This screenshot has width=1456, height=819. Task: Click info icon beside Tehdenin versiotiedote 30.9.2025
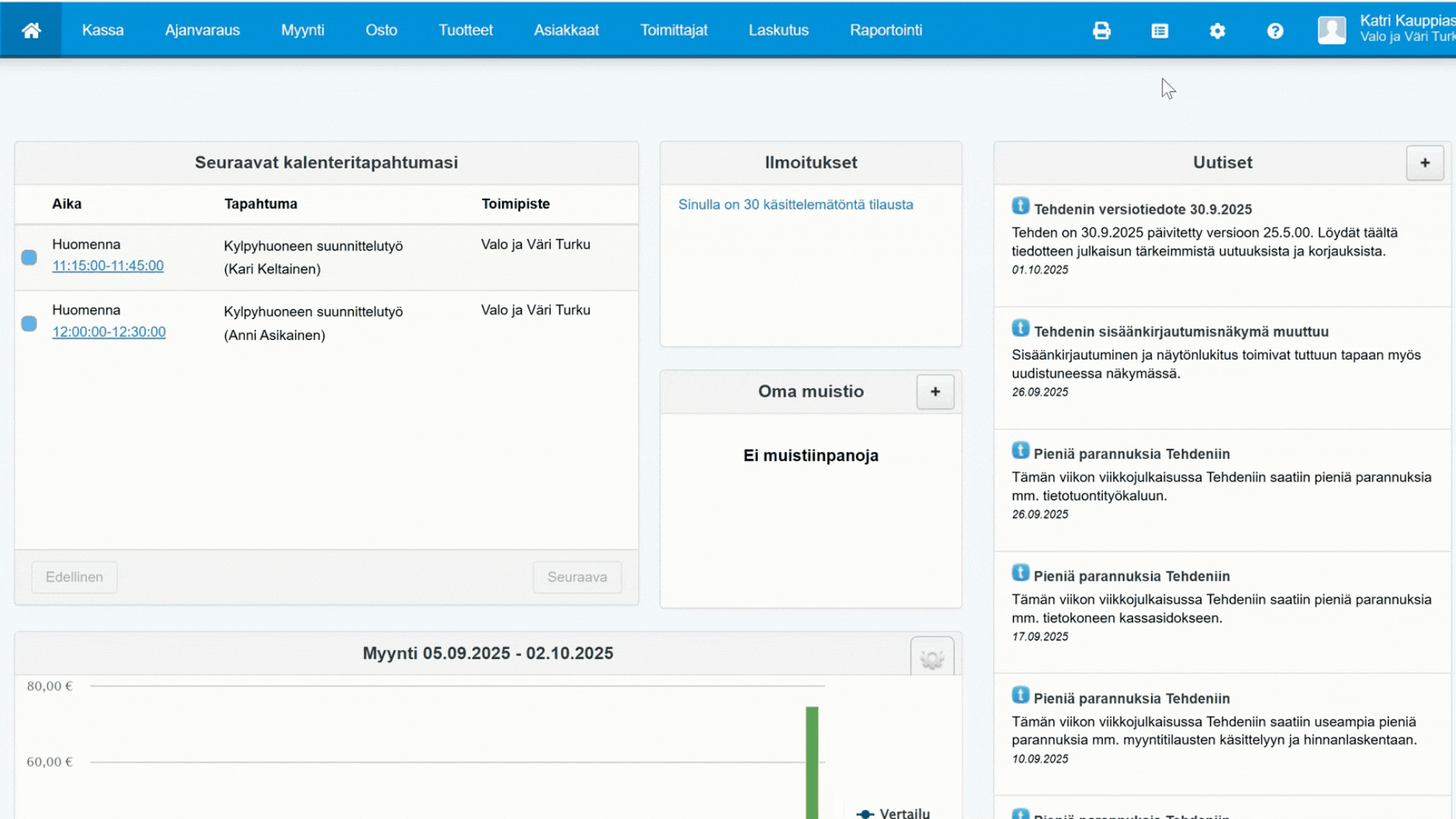click(1021, 206)
